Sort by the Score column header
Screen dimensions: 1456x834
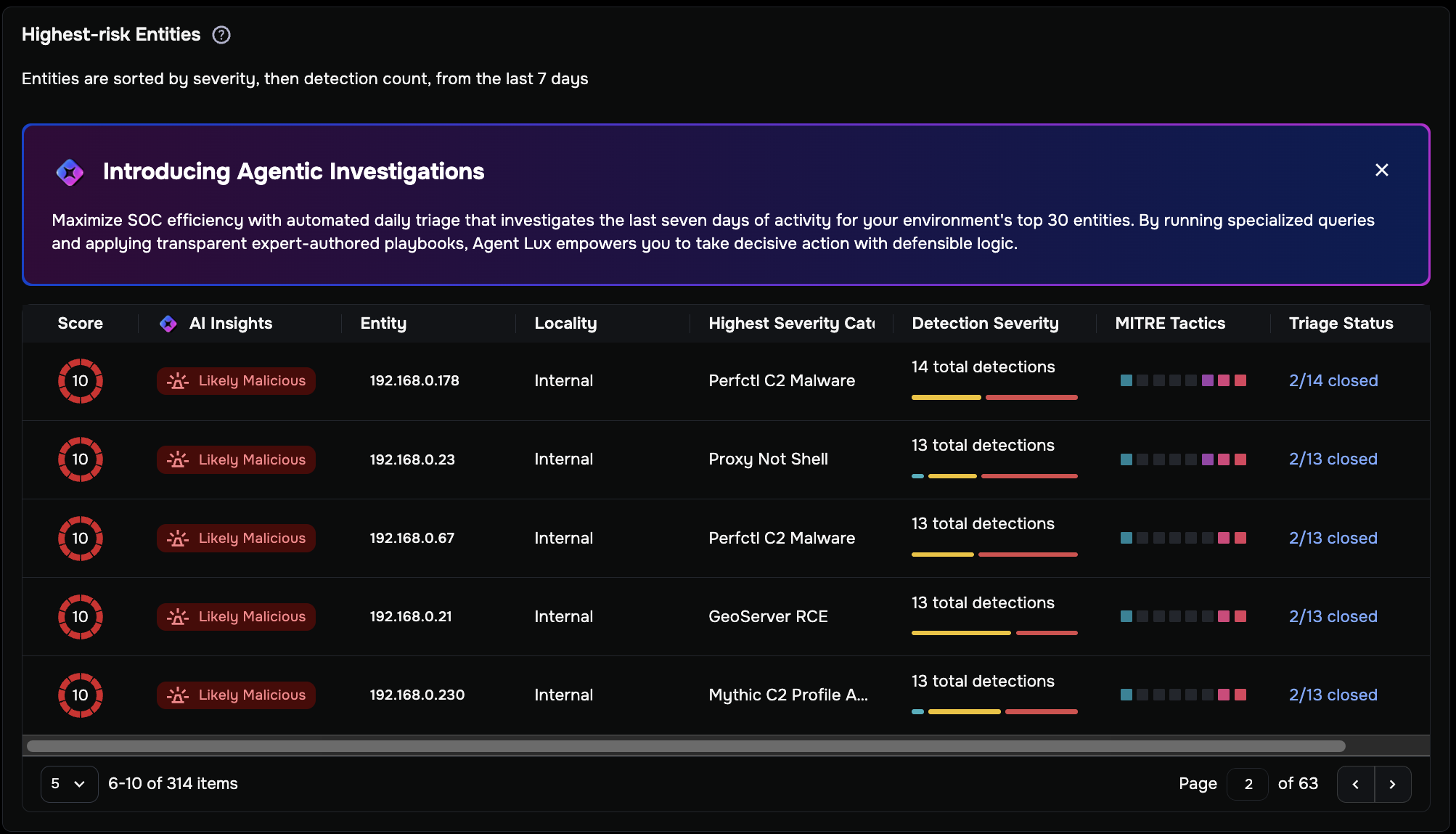81,324
